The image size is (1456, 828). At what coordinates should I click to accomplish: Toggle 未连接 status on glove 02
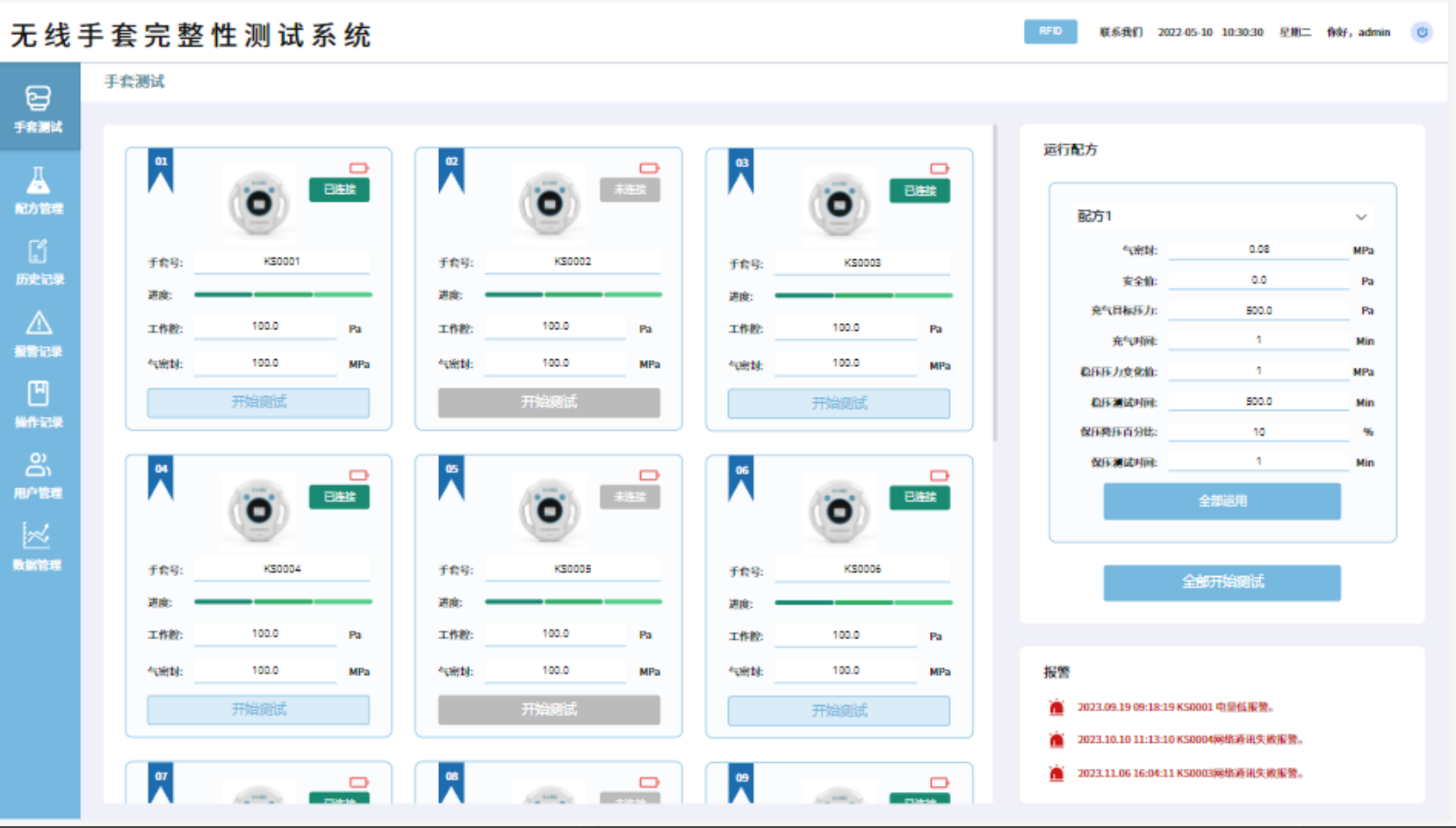click(630, 190)
